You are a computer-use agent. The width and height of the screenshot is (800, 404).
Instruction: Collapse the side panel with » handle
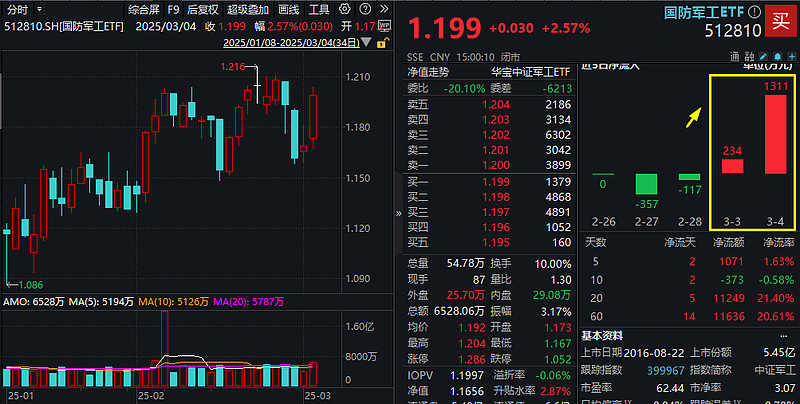(x=398, y=213)
